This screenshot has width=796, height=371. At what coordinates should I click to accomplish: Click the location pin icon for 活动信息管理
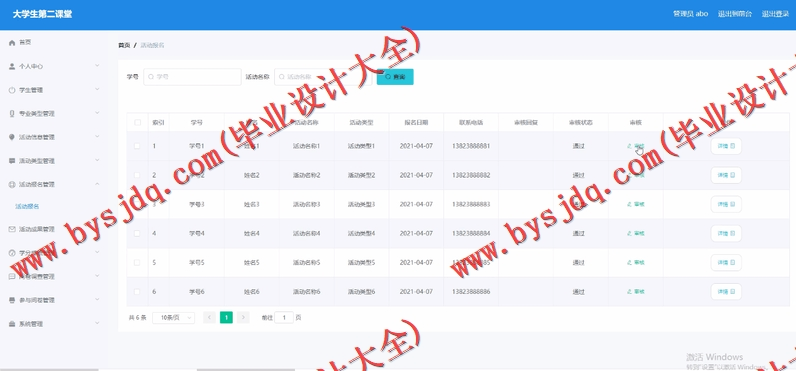[x=12, y=137]
